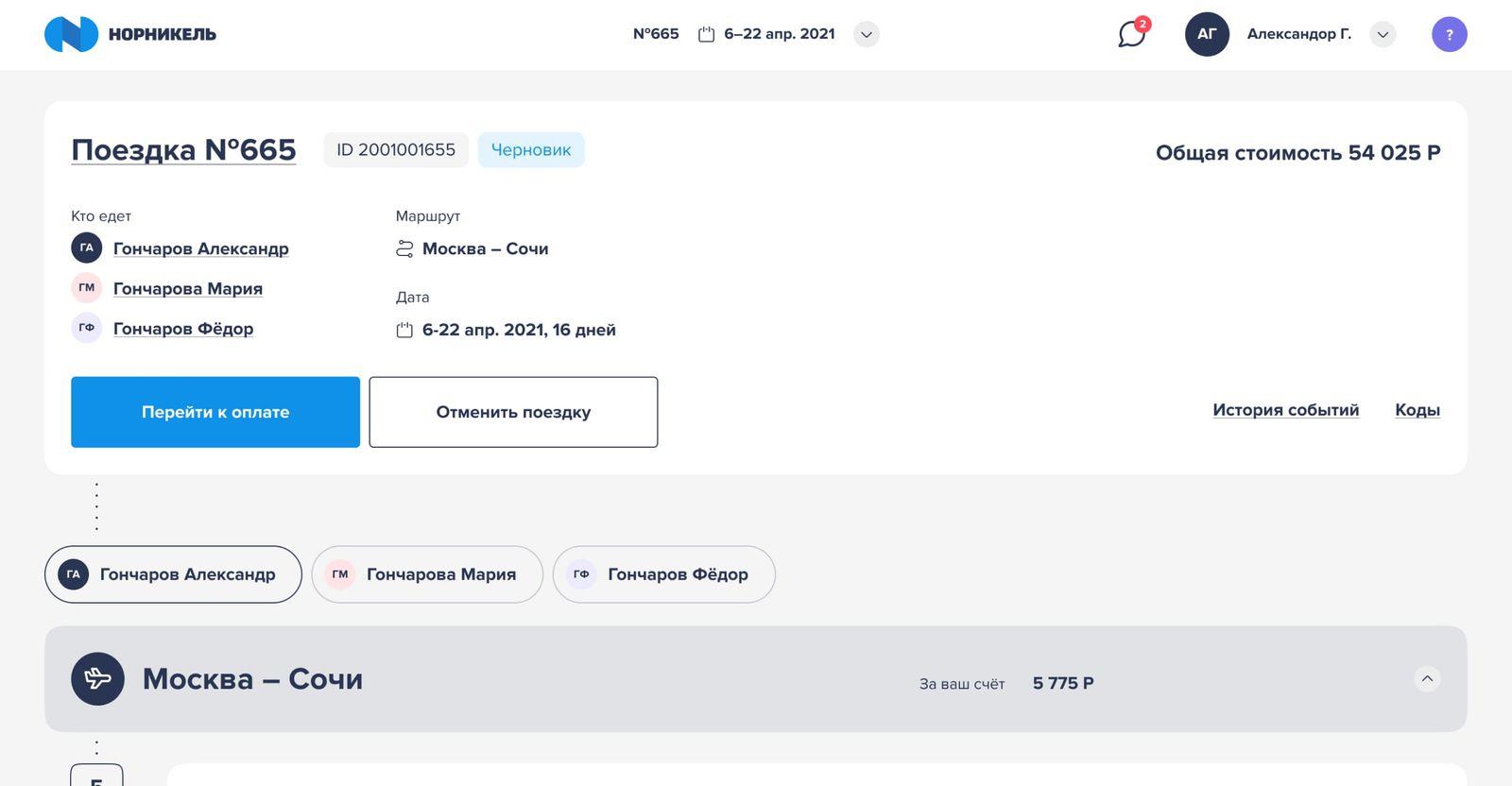The image size is (1512, 786).
Task: Switch to the Гончаров Фёдор tab
Action: click(x=663, y=574)
